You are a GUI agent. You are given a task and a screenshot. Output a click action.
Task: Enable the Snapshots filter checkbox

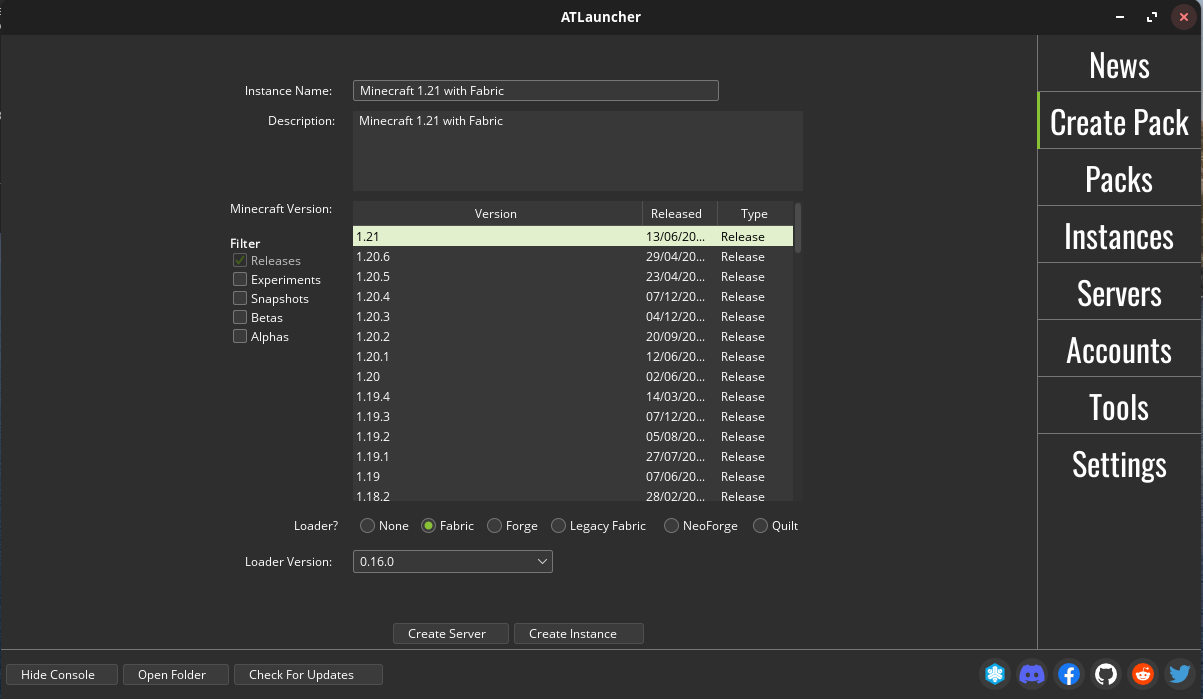[x=240, y=298]
